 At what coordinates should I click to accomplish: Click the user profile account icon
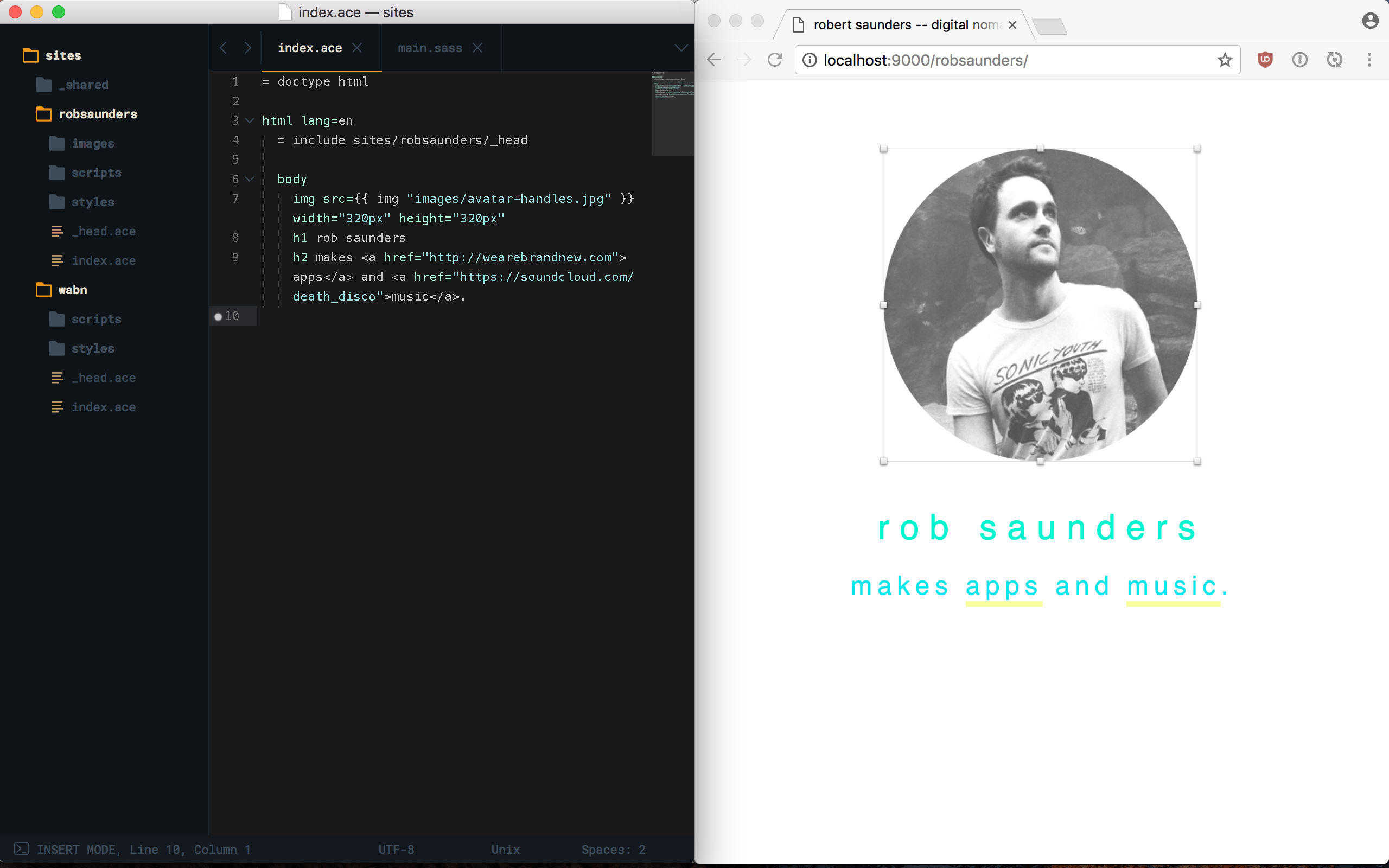click(x=1372, y=23)
